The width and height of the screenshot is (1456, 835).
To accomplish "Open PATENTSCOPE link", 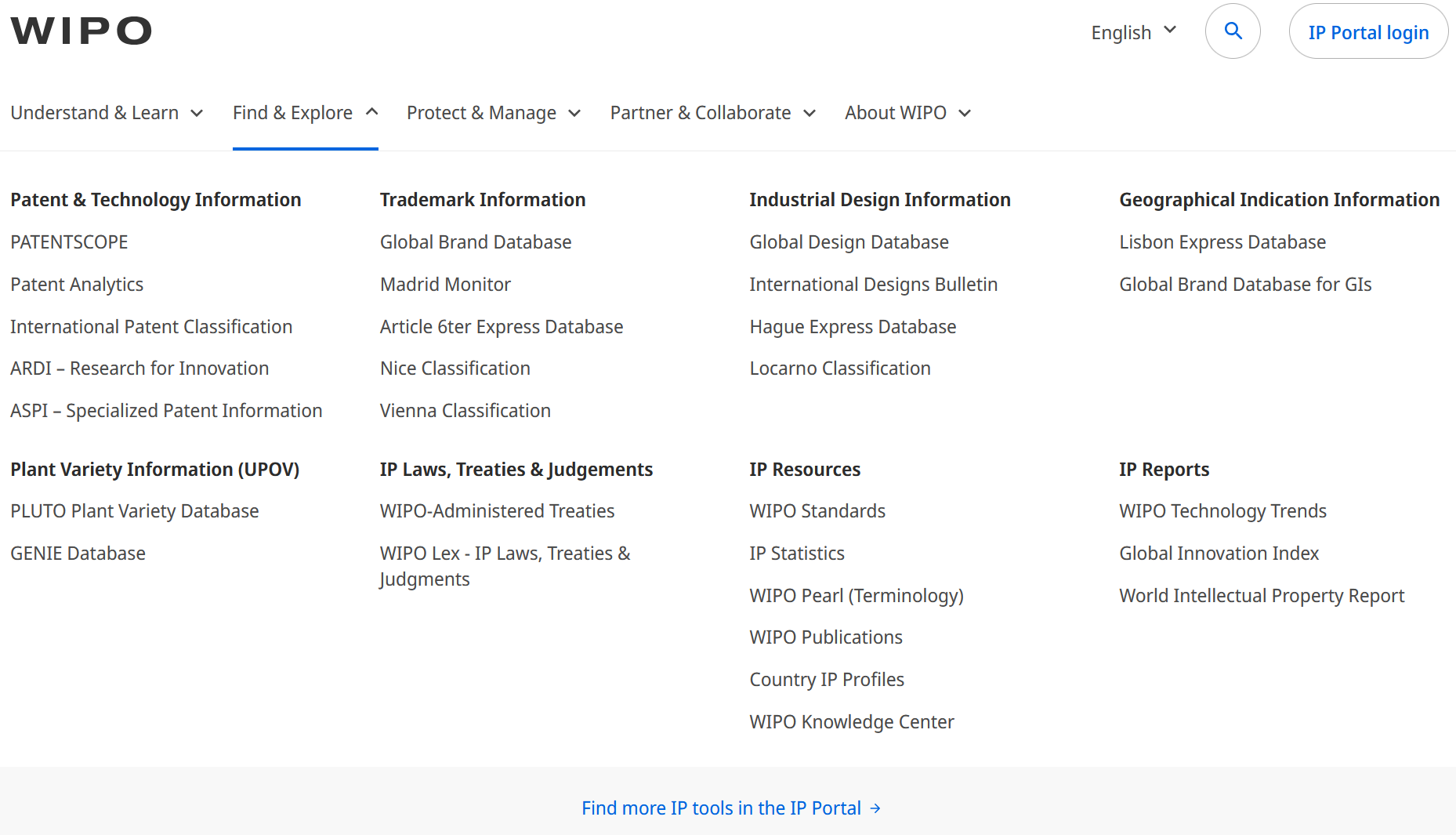I will tap(69, 242).
